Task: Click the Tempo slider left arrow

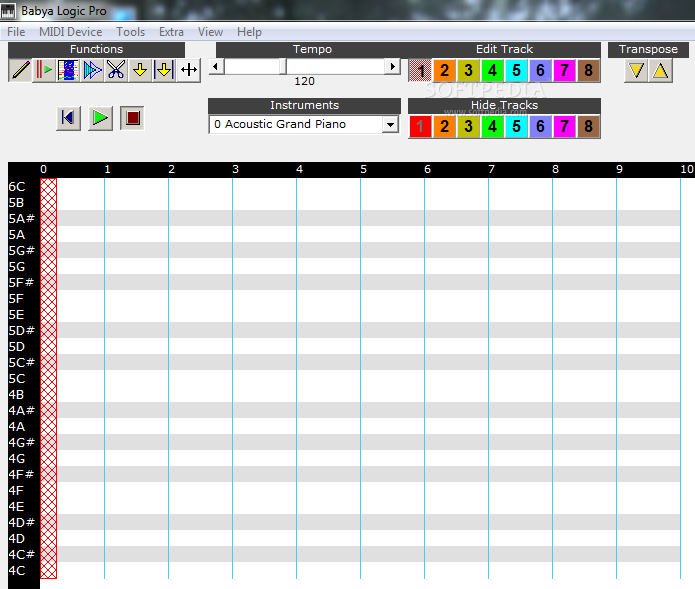Action: [216, 67]
